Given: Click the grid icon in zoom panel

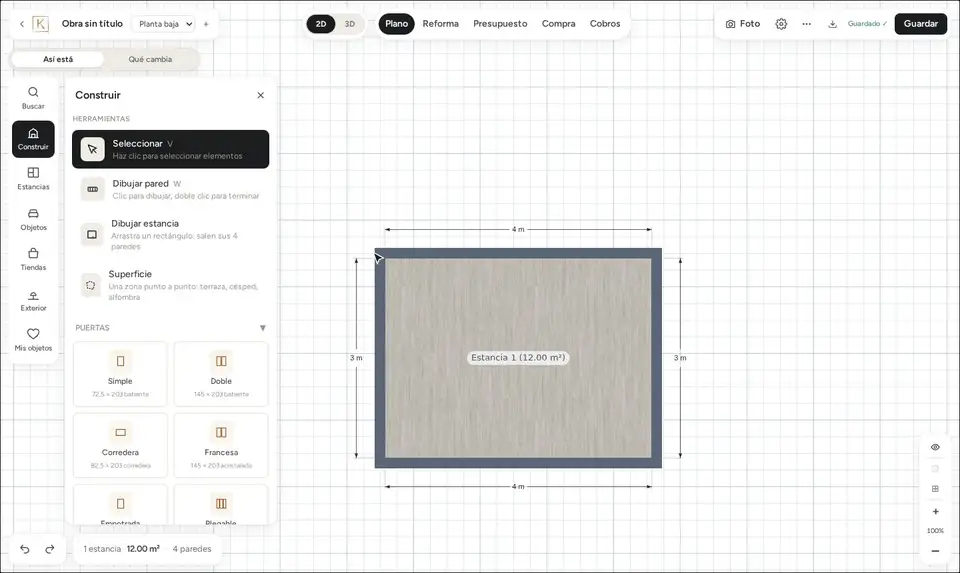Looking at the screenshot, I should coord(935,489).
